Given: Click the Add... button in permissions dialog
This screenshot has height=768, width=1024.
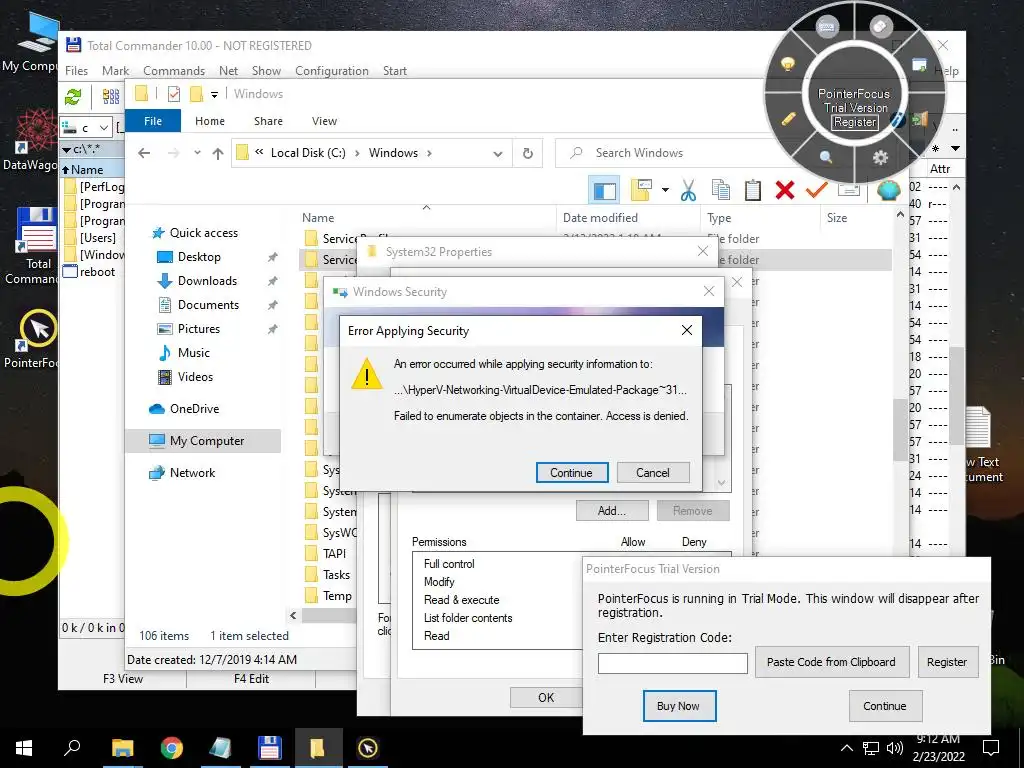Looking at the screenshot, I should tap(612, 511).
